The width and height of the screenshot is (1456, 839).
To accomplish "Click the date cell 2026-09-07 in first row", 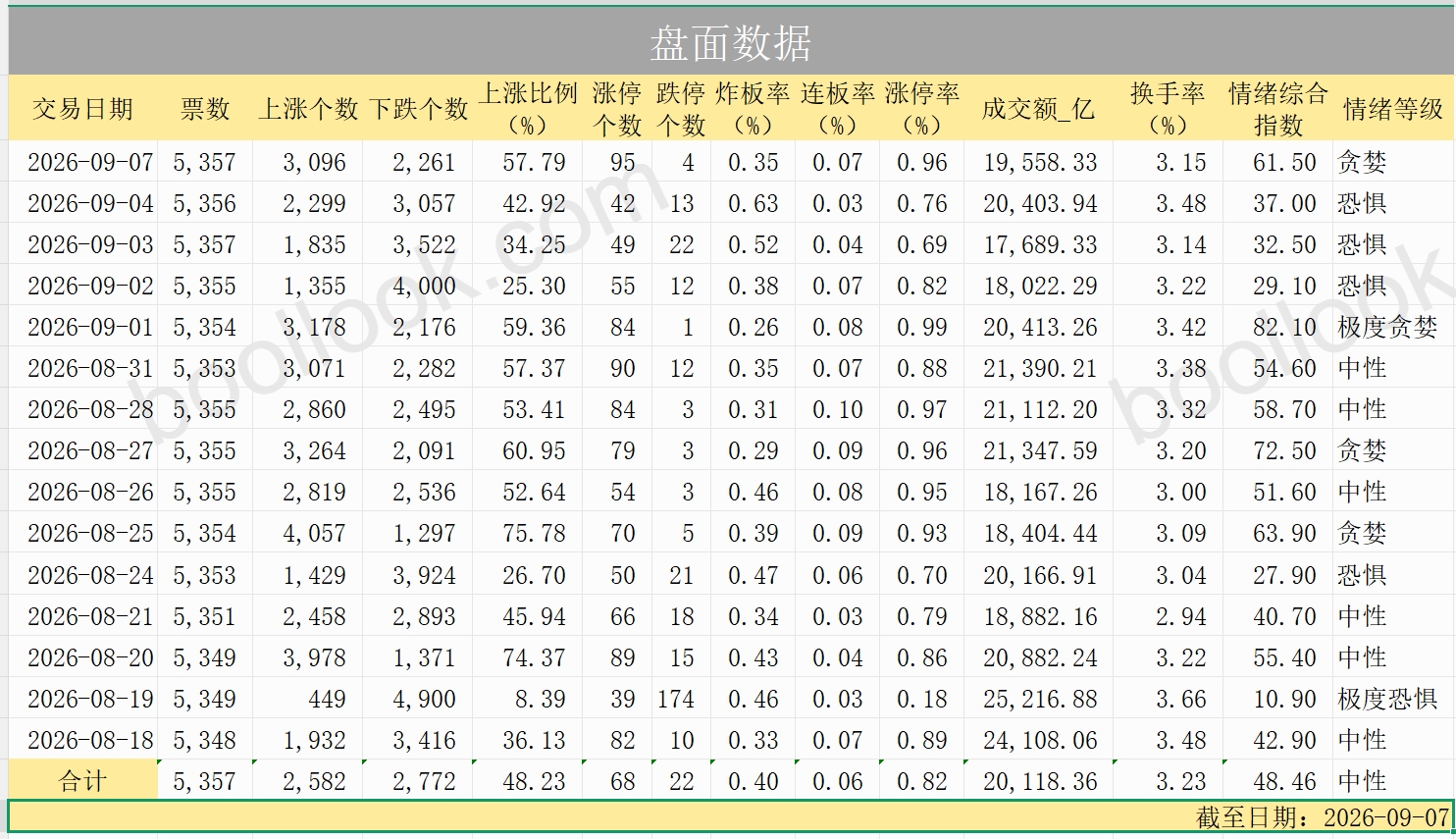I will pyautogui.click(x=90, y=162).
